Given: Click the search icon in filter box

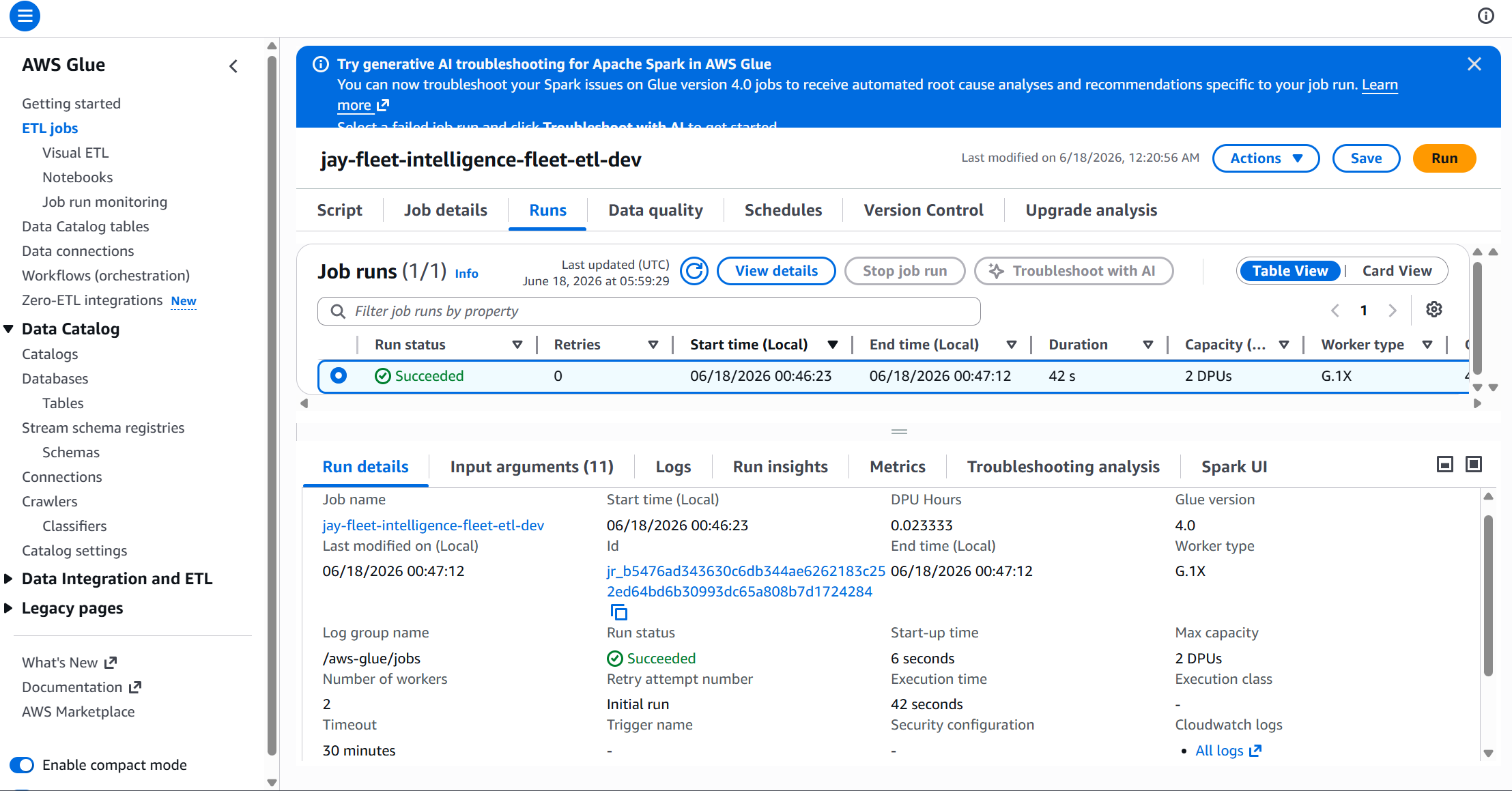Looking at the screenshot, I should coord(338,311).
